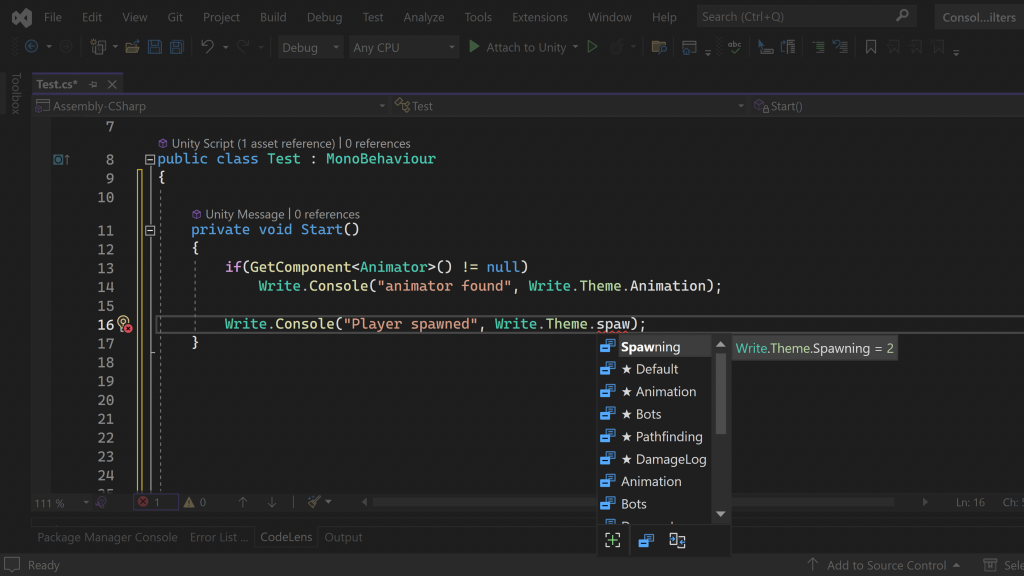Screen dimensions: 1024x576
Task: Switch to the Package Manager Console tab
Action: pyautogui.click(x=107, y=537)
